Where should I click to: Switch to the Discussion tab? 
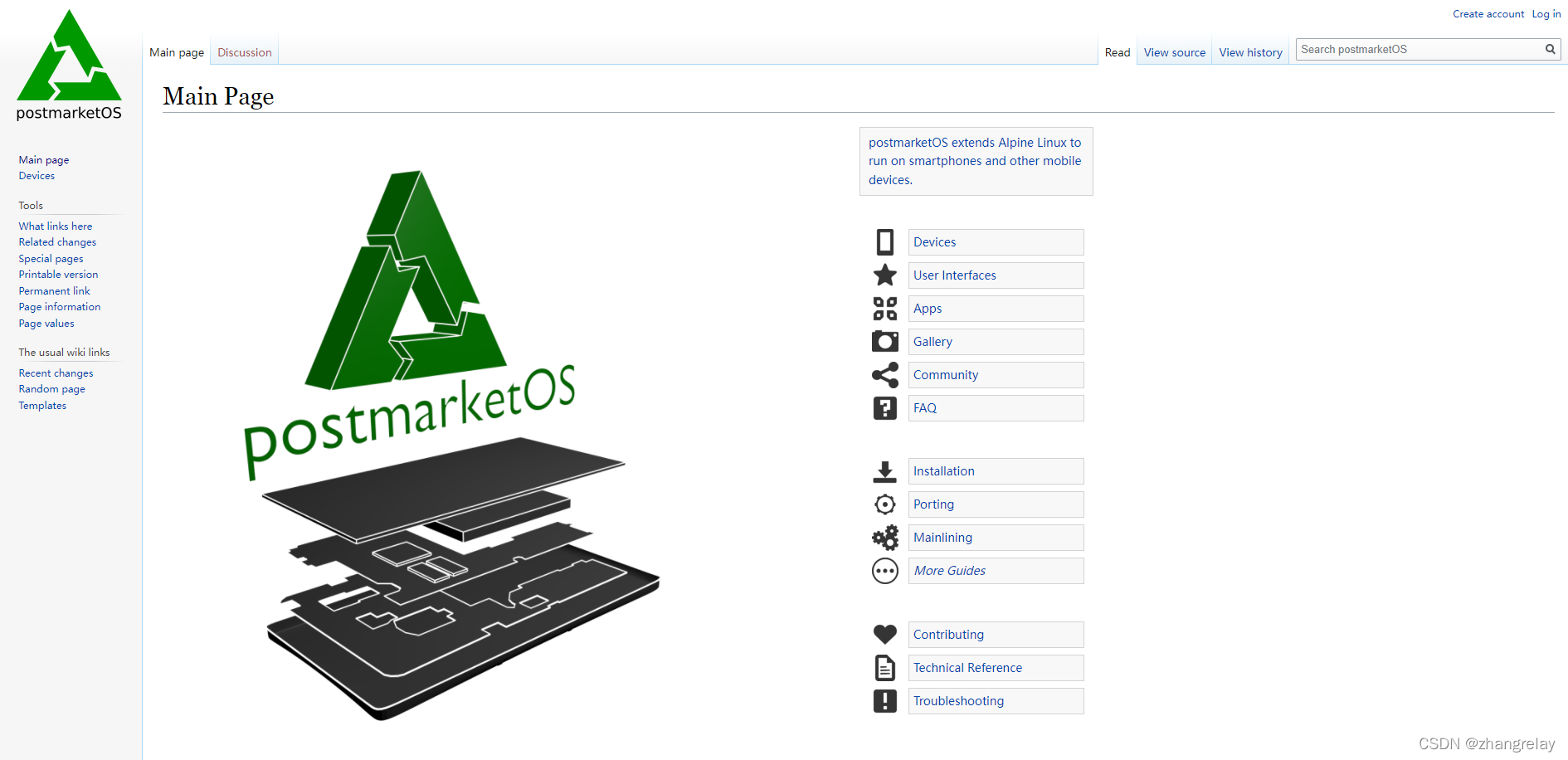(245, 52)
